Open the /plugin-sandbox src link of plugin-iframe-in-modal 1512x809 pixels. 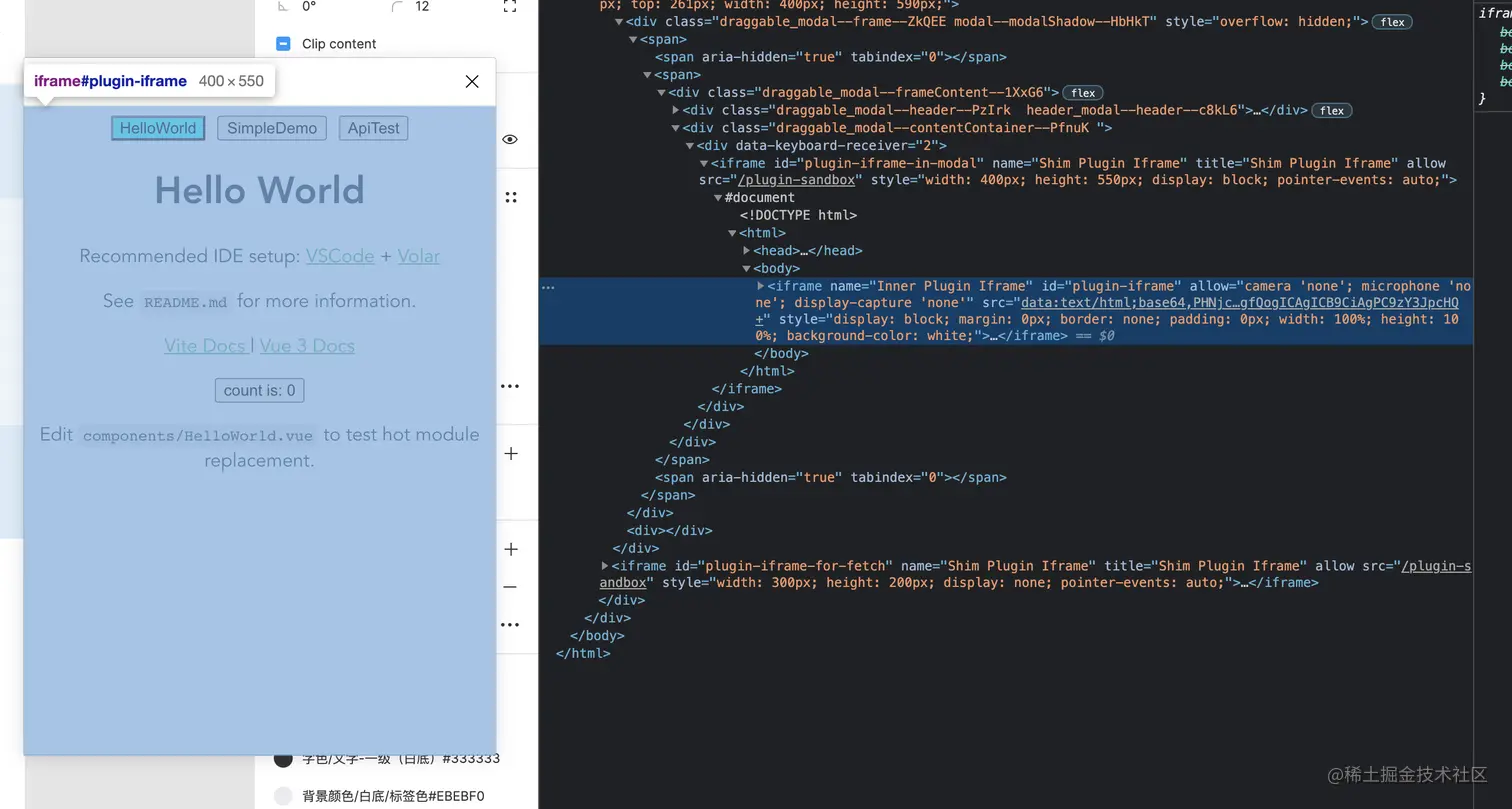(796, 180)
